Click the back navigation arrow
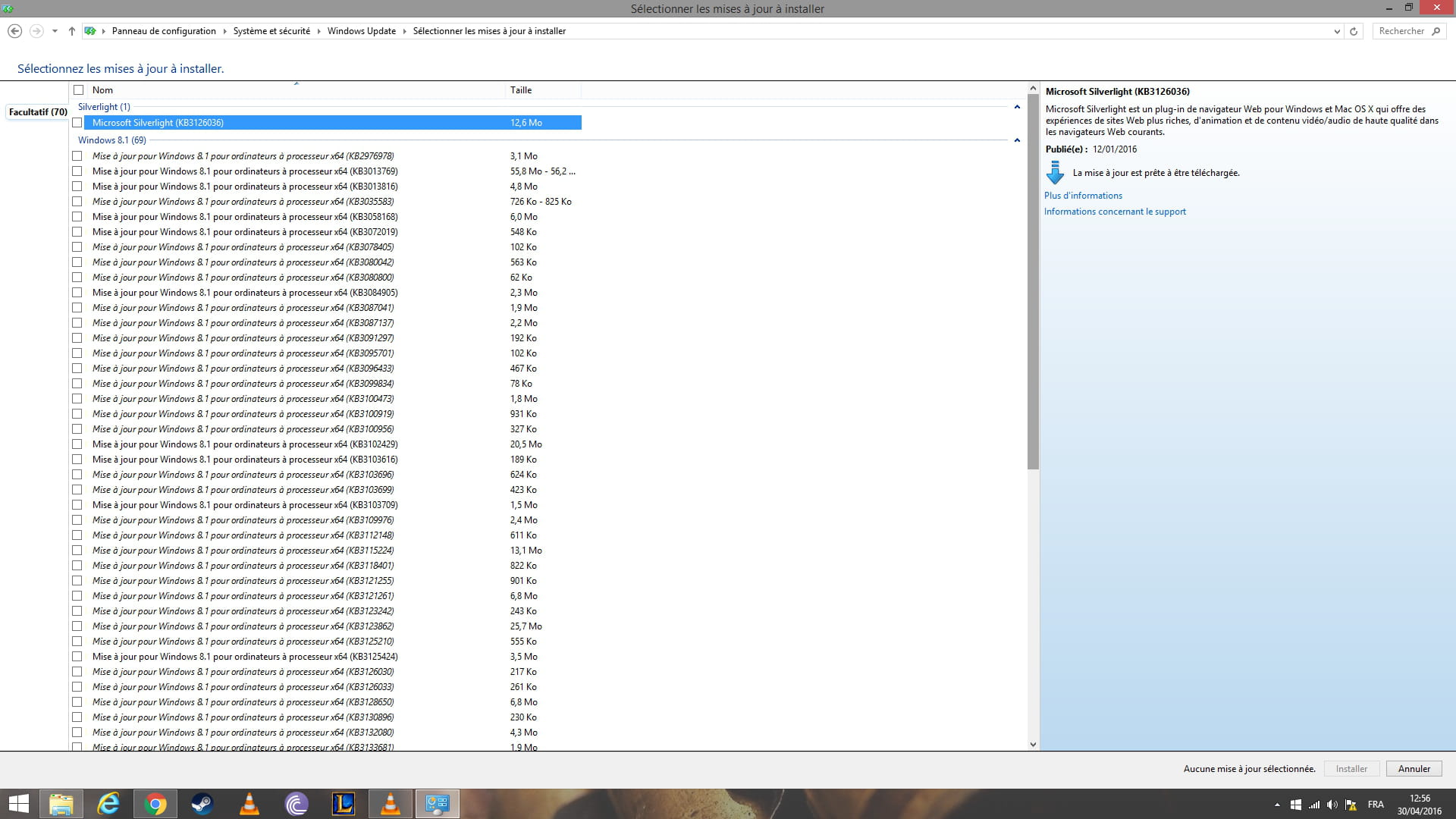 (14, 31)
